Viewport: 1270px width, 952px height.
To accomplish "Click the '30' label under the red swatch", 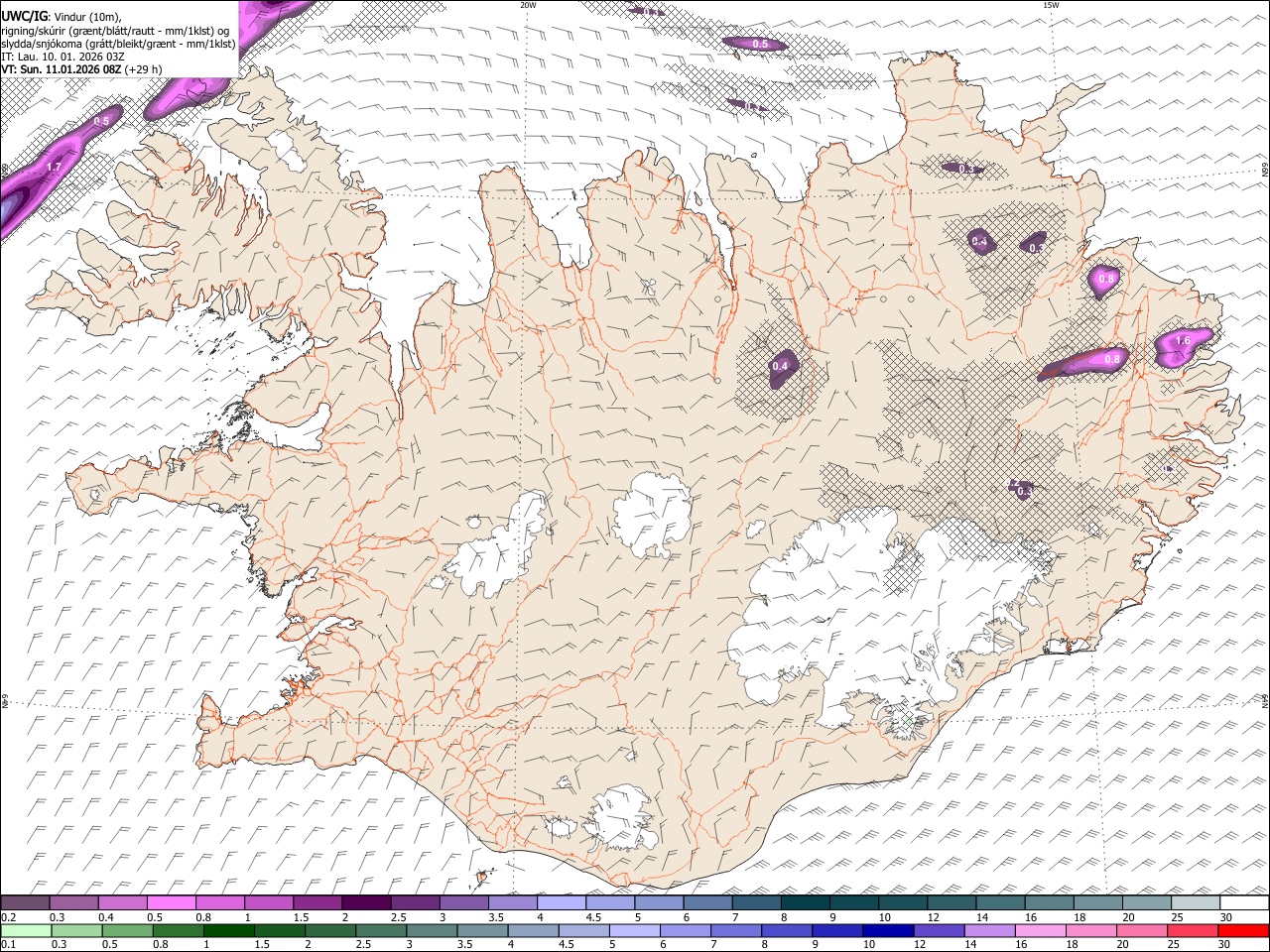I will [x=1226, y=944].
